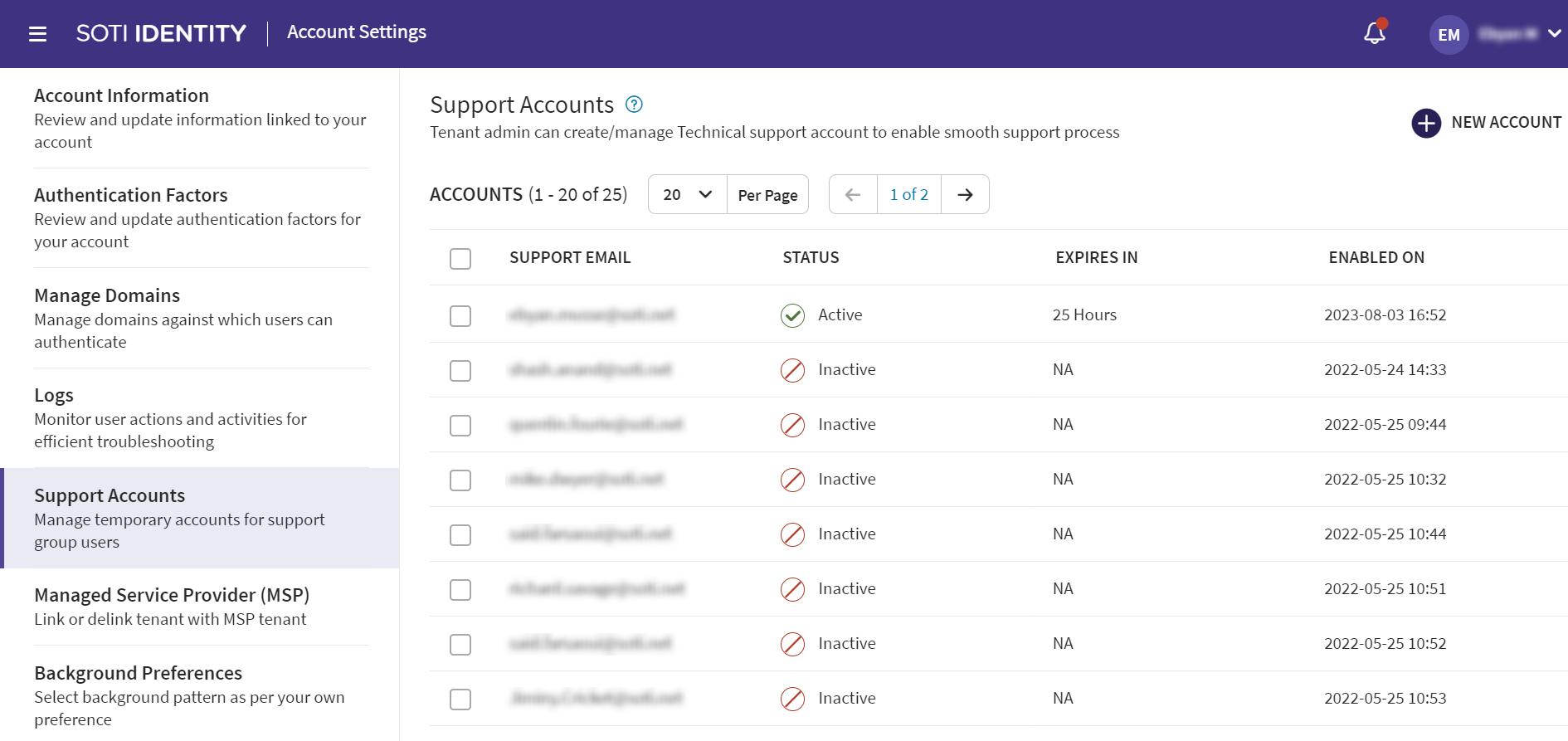The height and width of the screenshot is (741, 1568).
Task: Check the account enabled 2022-05-25 10:32
Action: (460, 480)
